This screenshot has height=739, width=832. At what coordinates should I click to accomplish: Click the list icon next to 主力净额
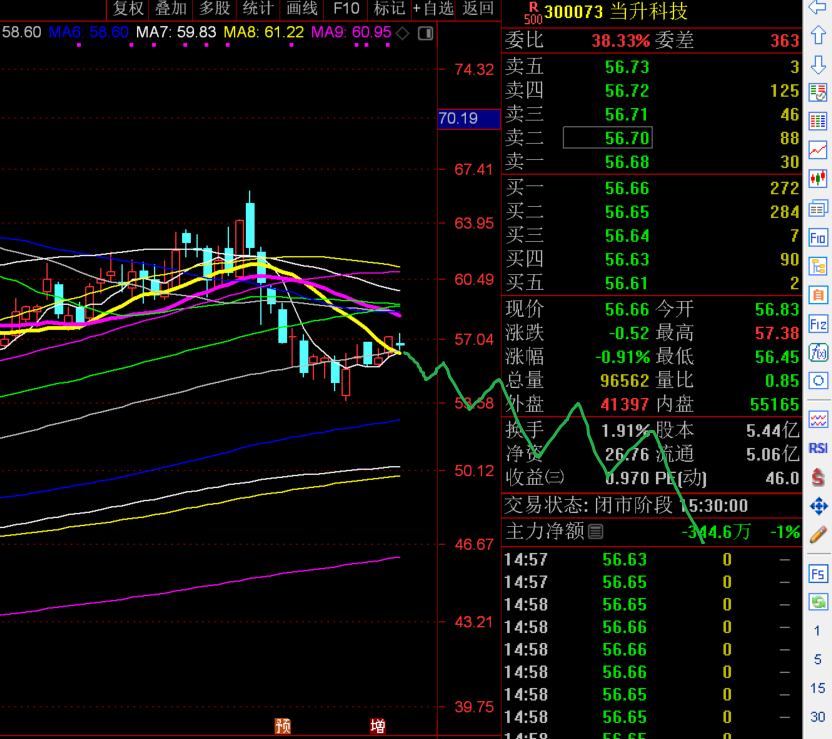[595, 532]
